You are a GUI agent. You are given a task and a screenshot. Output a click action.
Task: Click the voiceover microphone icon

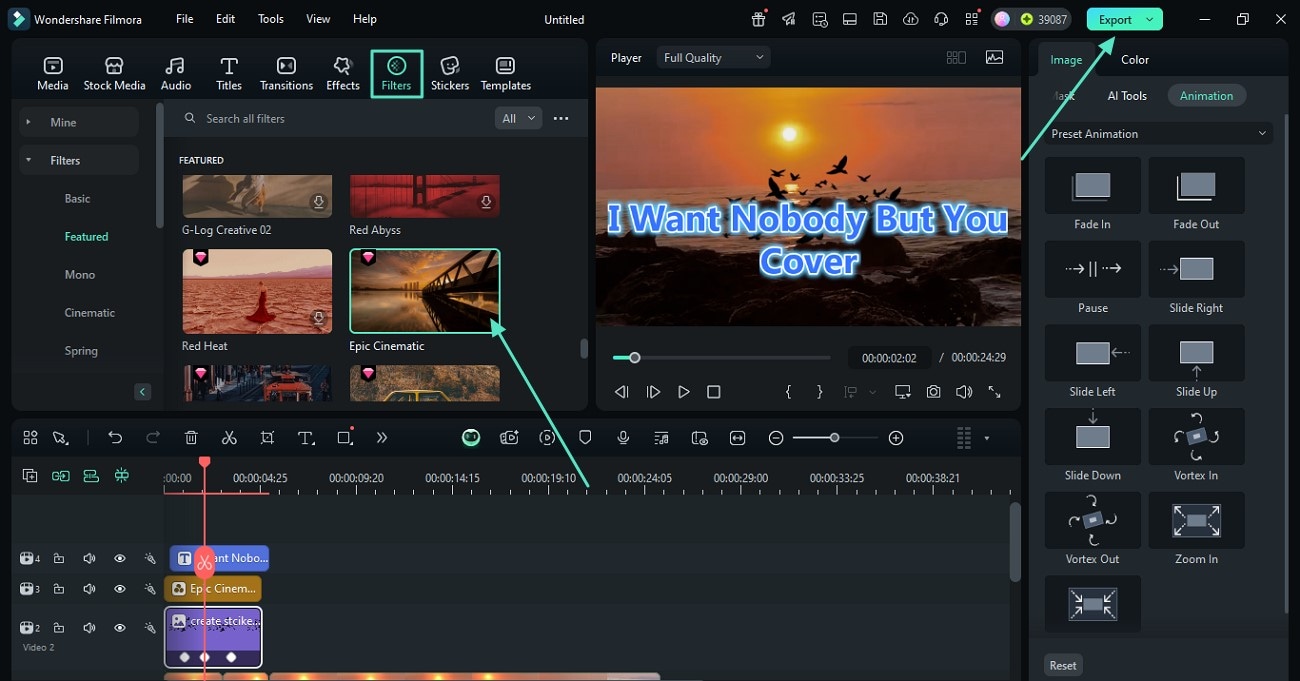[x=623, y=438]
